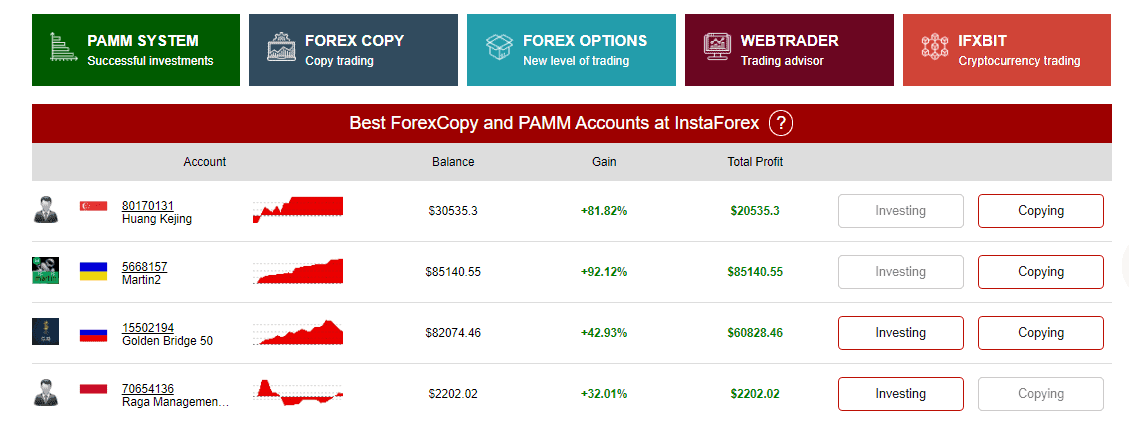
Task: Open the Forex Options tile
Action: point(571,50)
